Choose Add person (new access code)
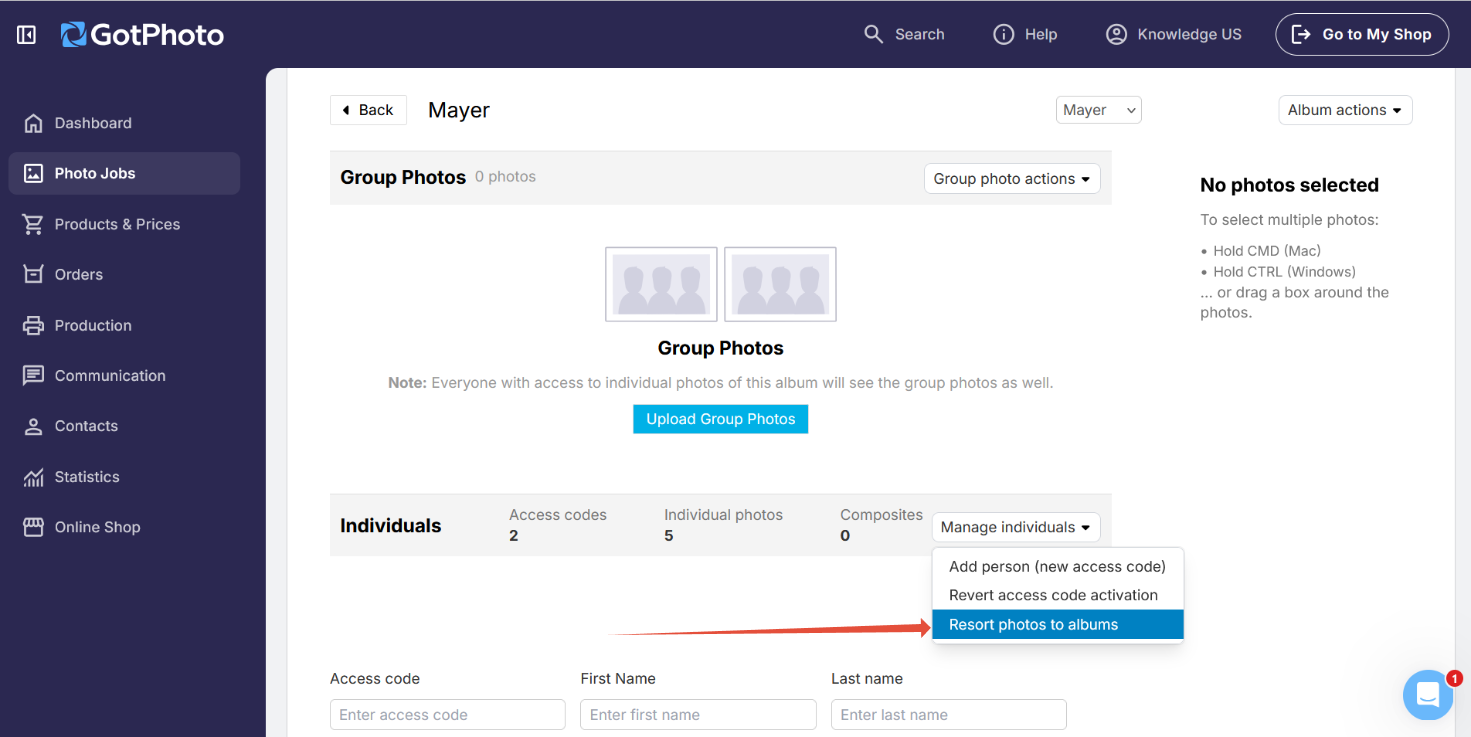This screenshot has height=737, width=1471. 1057,566
